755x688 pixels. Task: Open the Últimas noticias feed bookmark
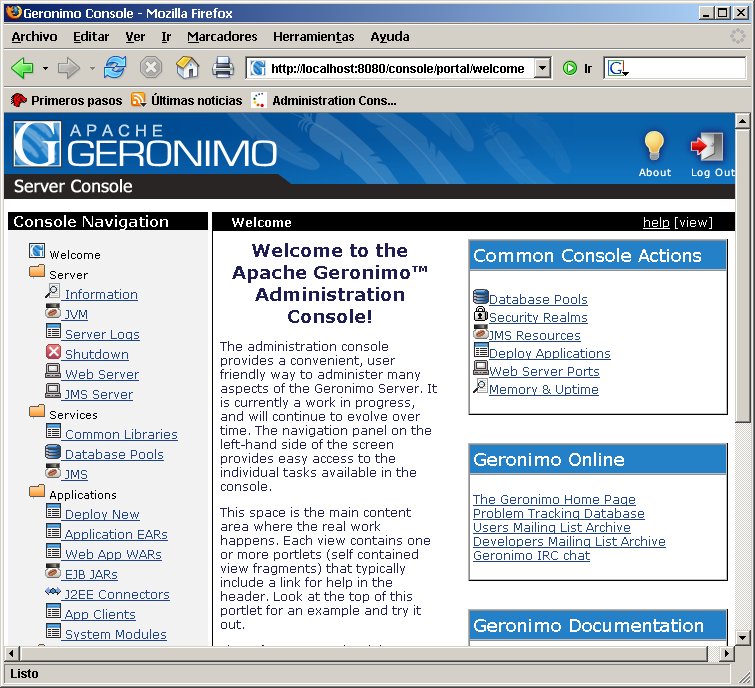point(187,100)
